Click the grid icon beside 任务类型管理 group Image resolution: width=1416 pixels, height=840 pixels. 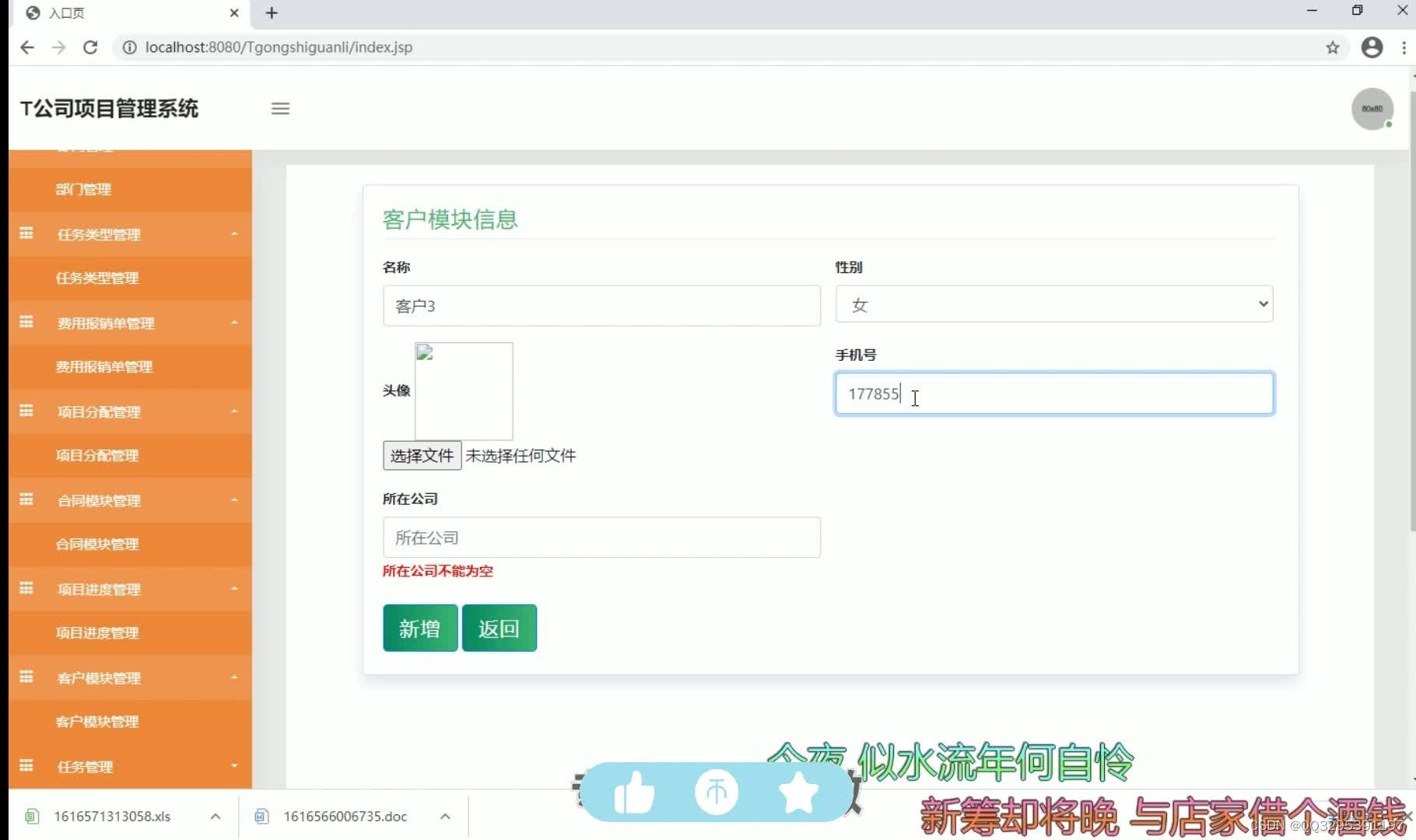[x=26, y=233]
